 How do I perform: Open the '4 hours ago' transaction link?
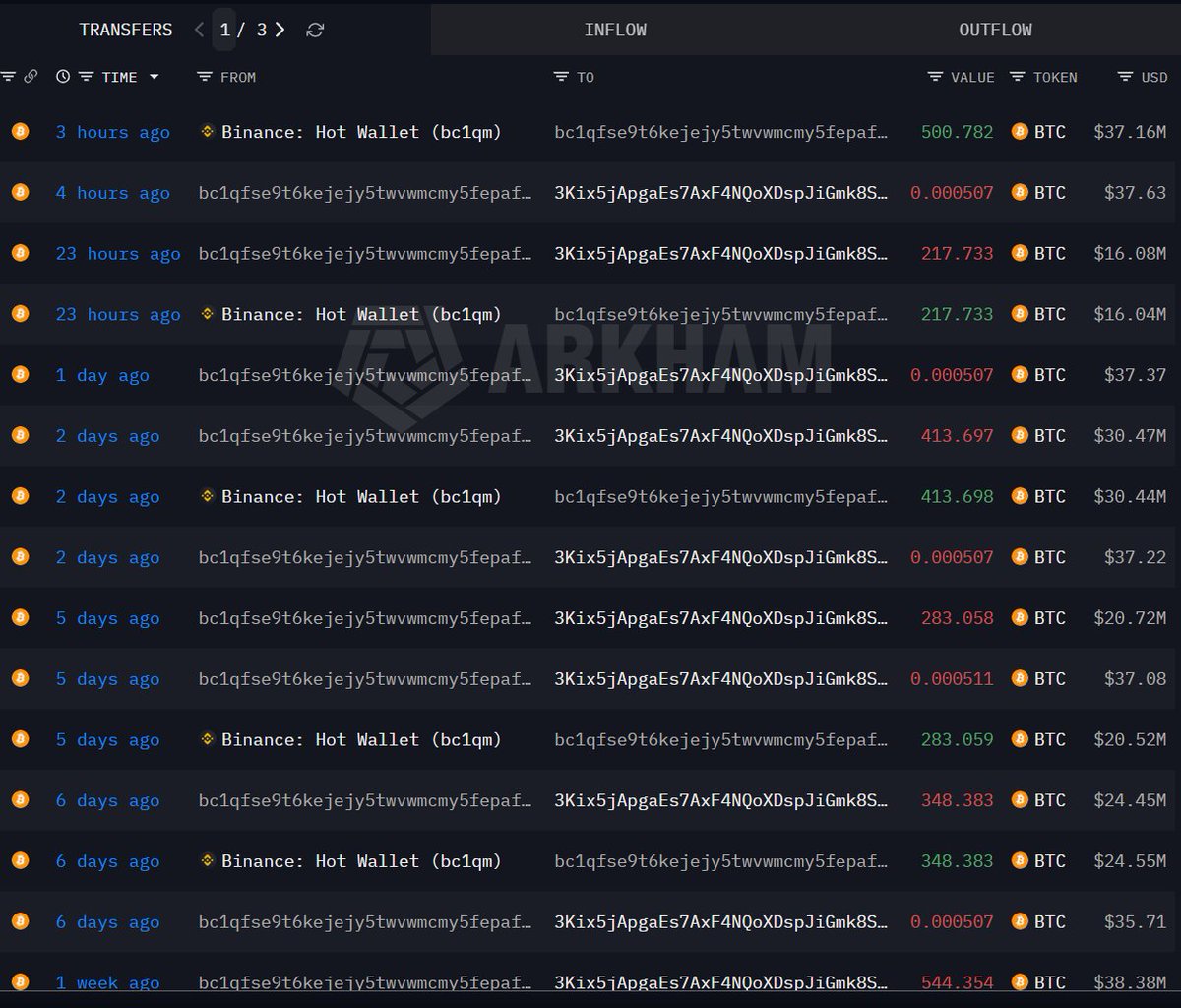point(112,193)
